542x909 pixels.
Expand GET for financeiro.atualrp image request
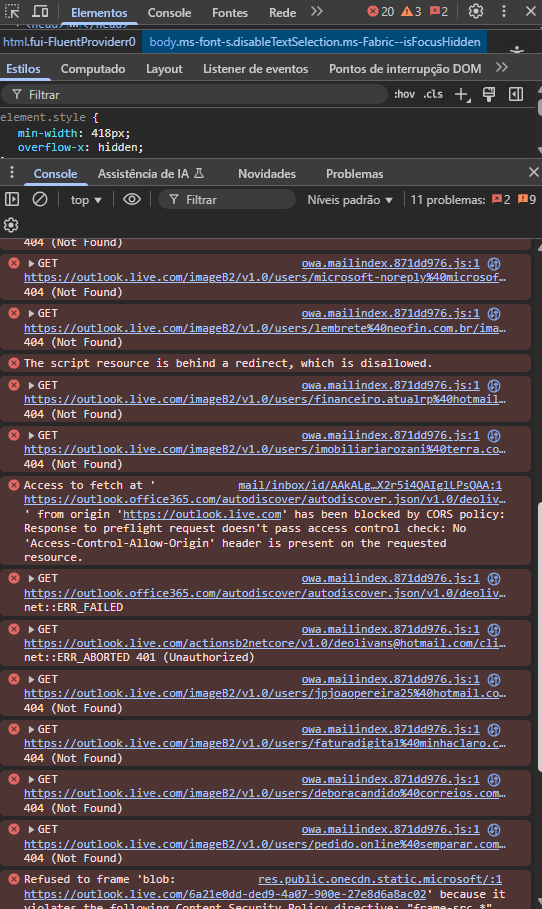[x=31, y=385]
